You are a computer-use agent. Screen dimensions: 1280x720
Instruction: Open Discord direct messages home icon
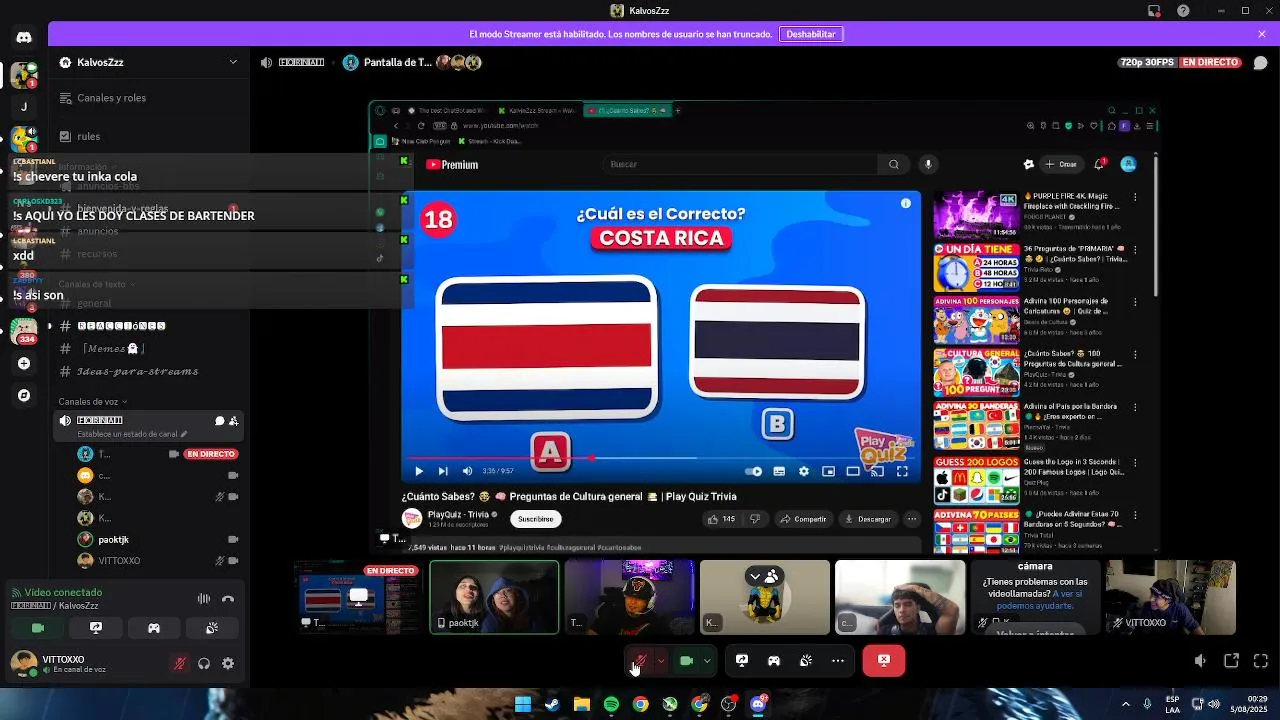pyautogui.click(x=24, y=37)
